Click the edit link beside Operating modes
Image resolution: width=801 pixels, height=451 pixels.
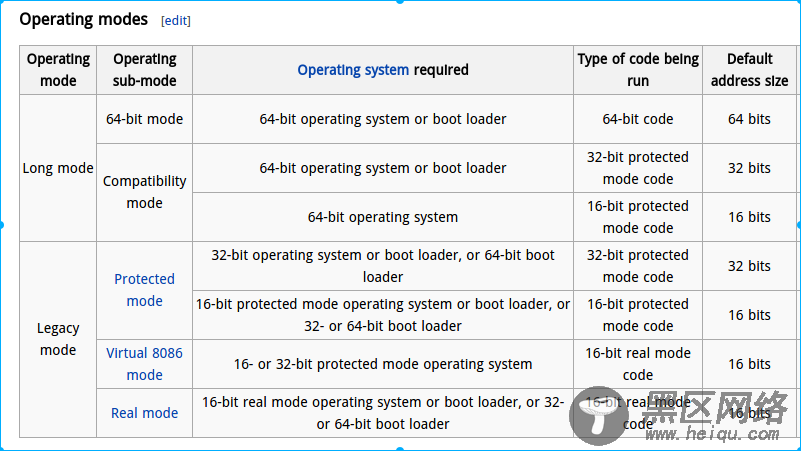175,20
